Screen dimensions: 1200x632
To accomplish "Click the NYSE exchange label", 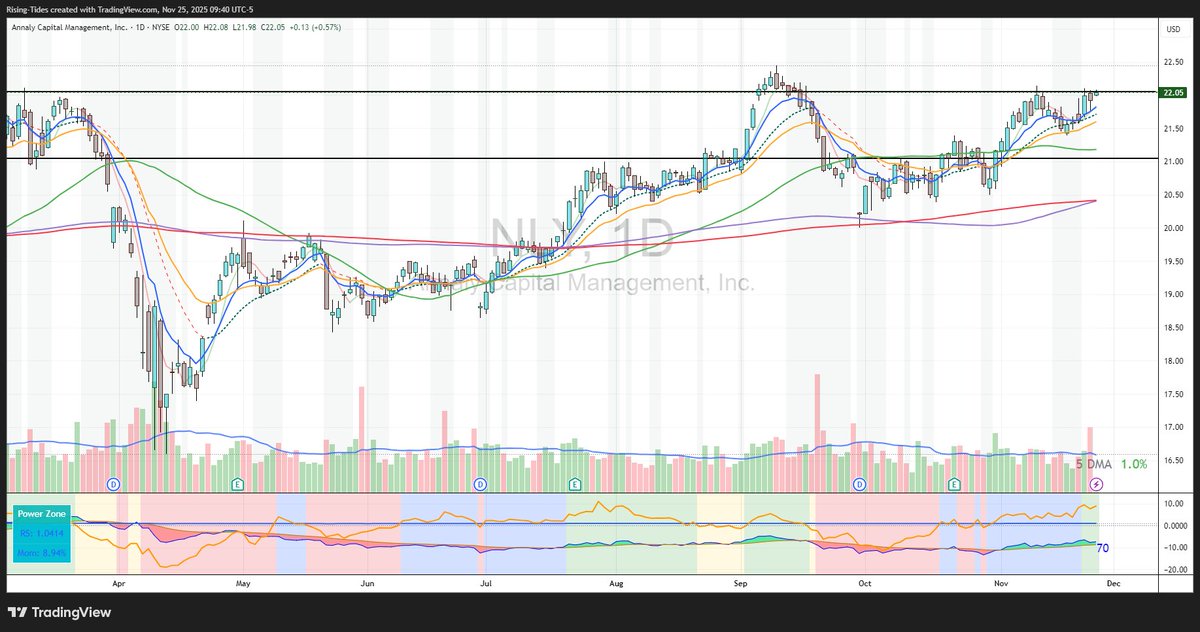I will pos(159,27).
